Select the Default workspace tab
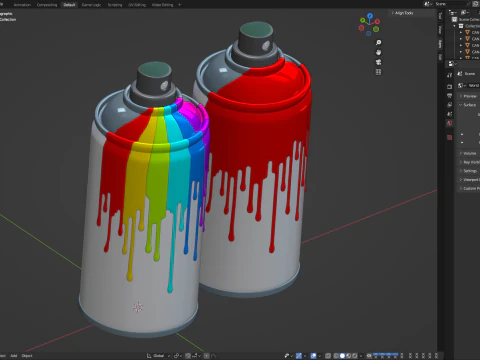 pos(69,5)
